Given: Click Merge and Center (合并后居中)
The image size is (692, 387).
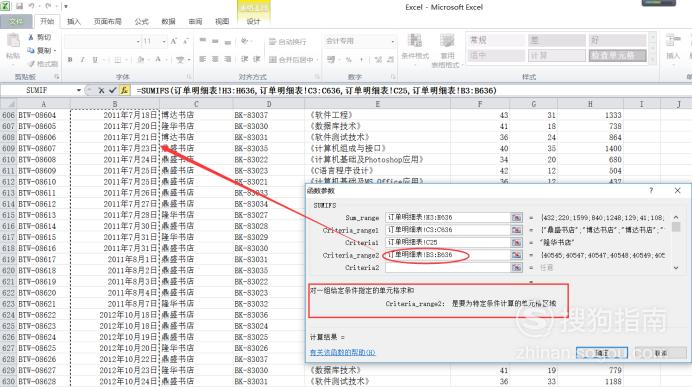Looking at the screenshot, I should 292,60.
